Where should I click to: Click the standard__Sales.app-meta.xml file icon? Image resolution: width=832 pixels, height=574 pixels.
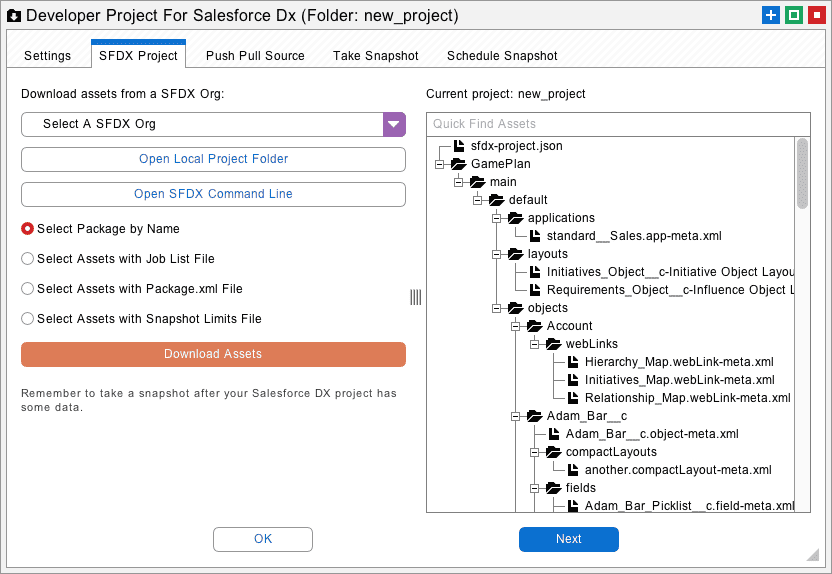coord(535,236)
